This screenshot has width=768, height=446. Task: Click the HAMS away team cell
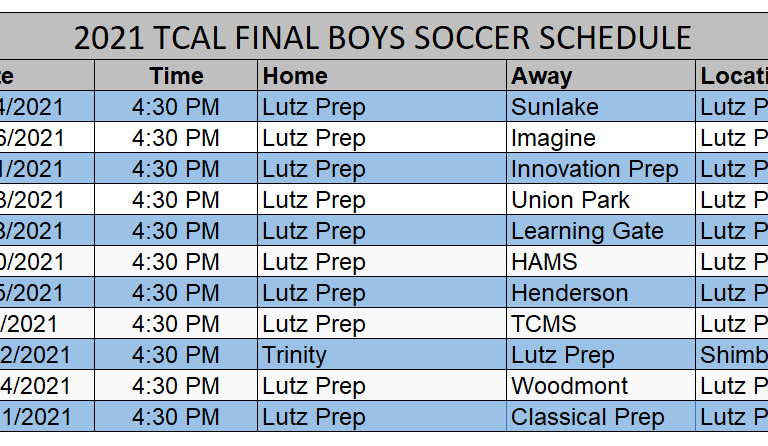point(601,261)
